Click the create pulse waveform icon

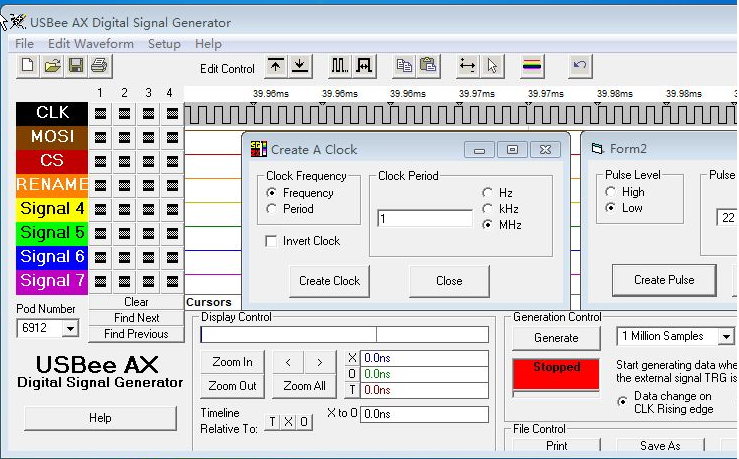pyautogui.click(x=364, y=66)
